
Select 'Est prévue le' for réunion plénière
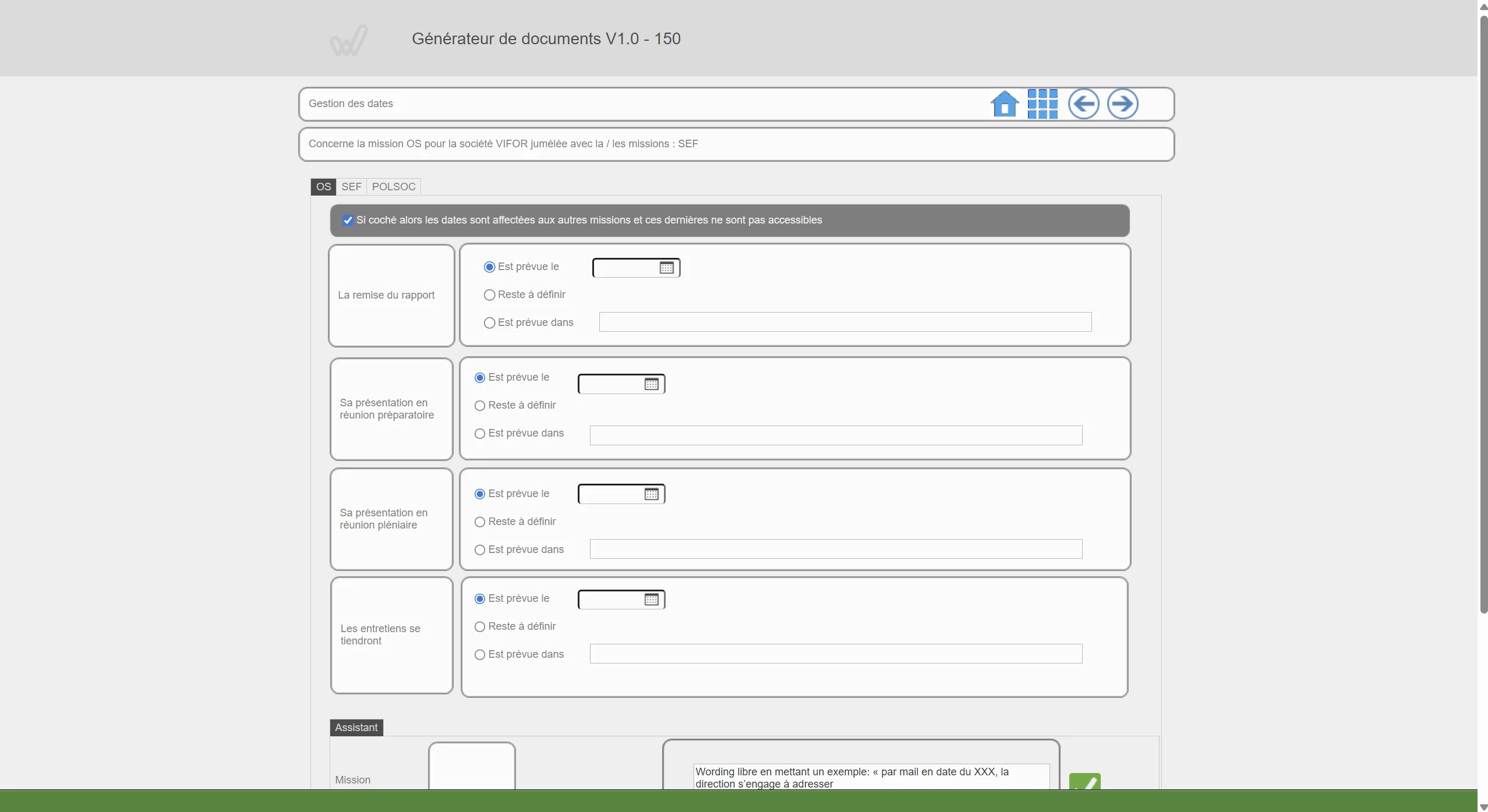[480, 494]
